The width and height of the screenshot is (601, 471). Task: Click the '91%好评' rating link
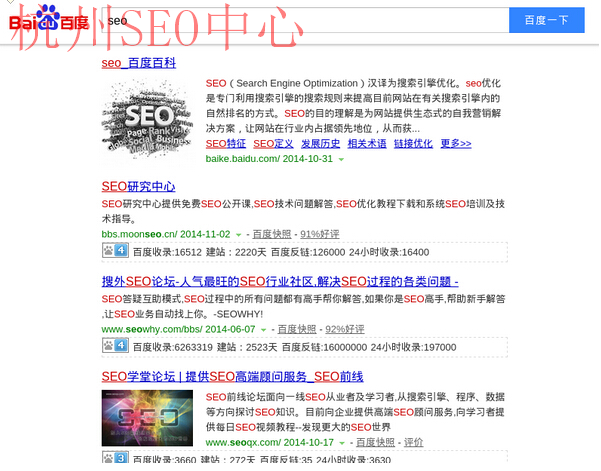click(320, 234)
